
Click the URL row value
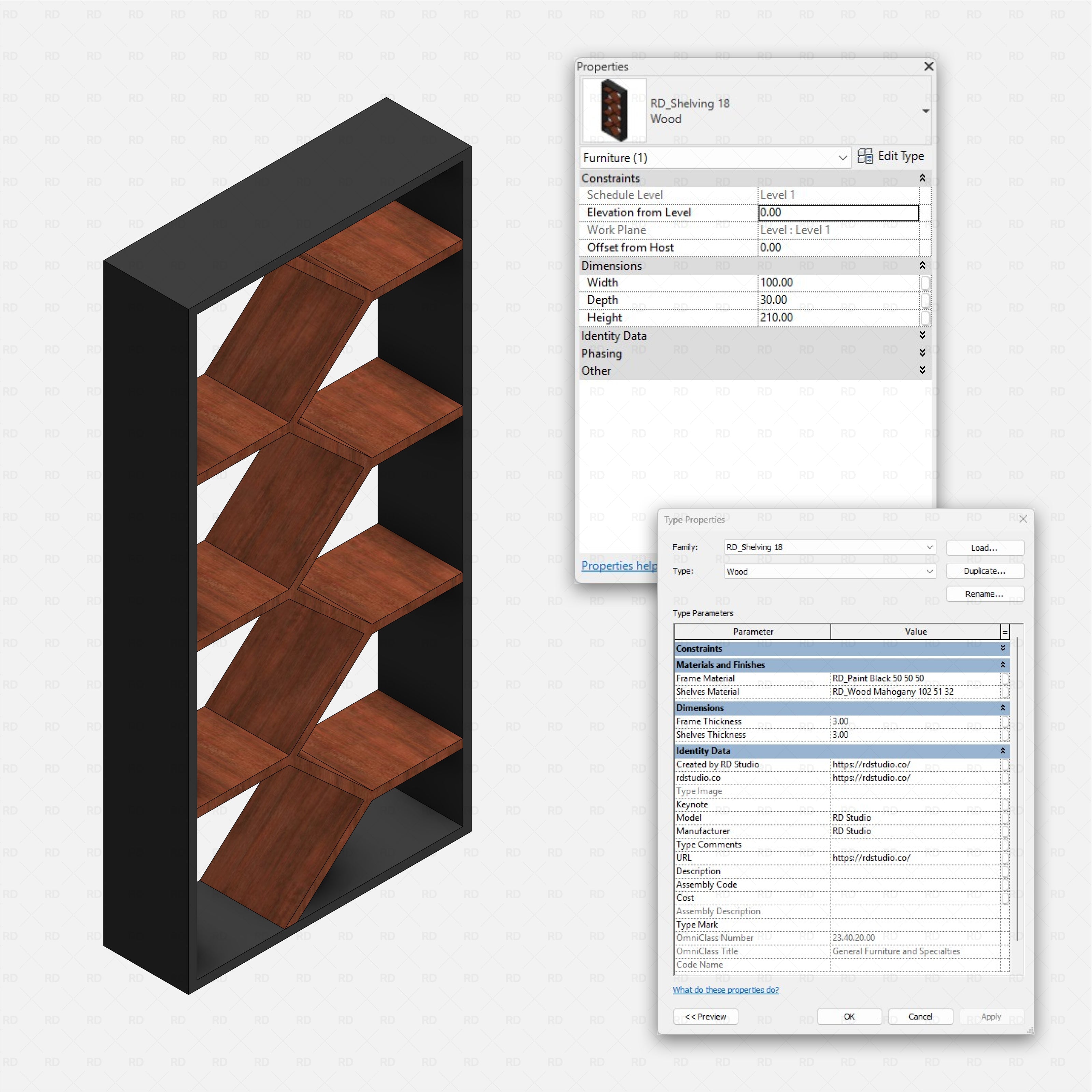[x=915, y=858]
